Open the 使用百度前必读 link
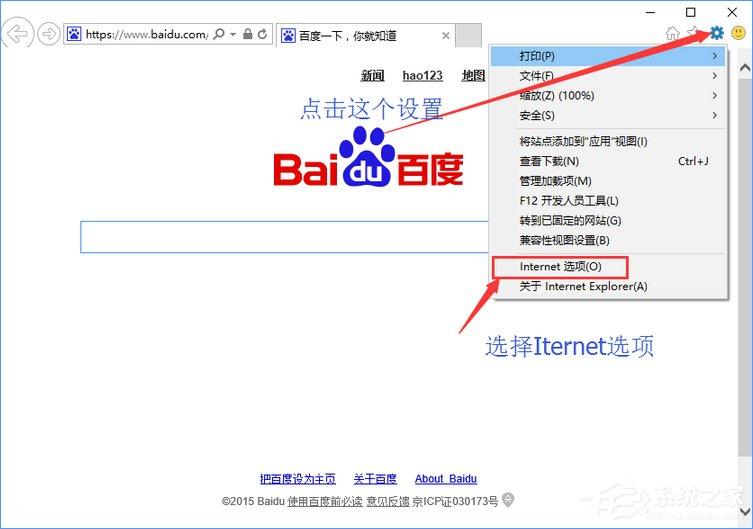The height and width of the screenshot is (529, 753). pos(325,501)
